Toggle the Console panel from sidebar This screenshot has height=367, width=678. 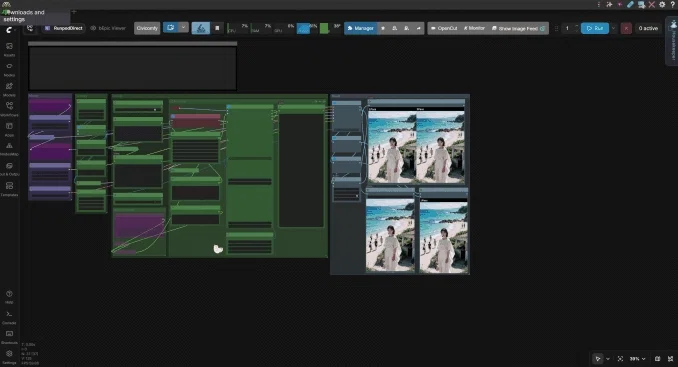click(x=9, y=317)
